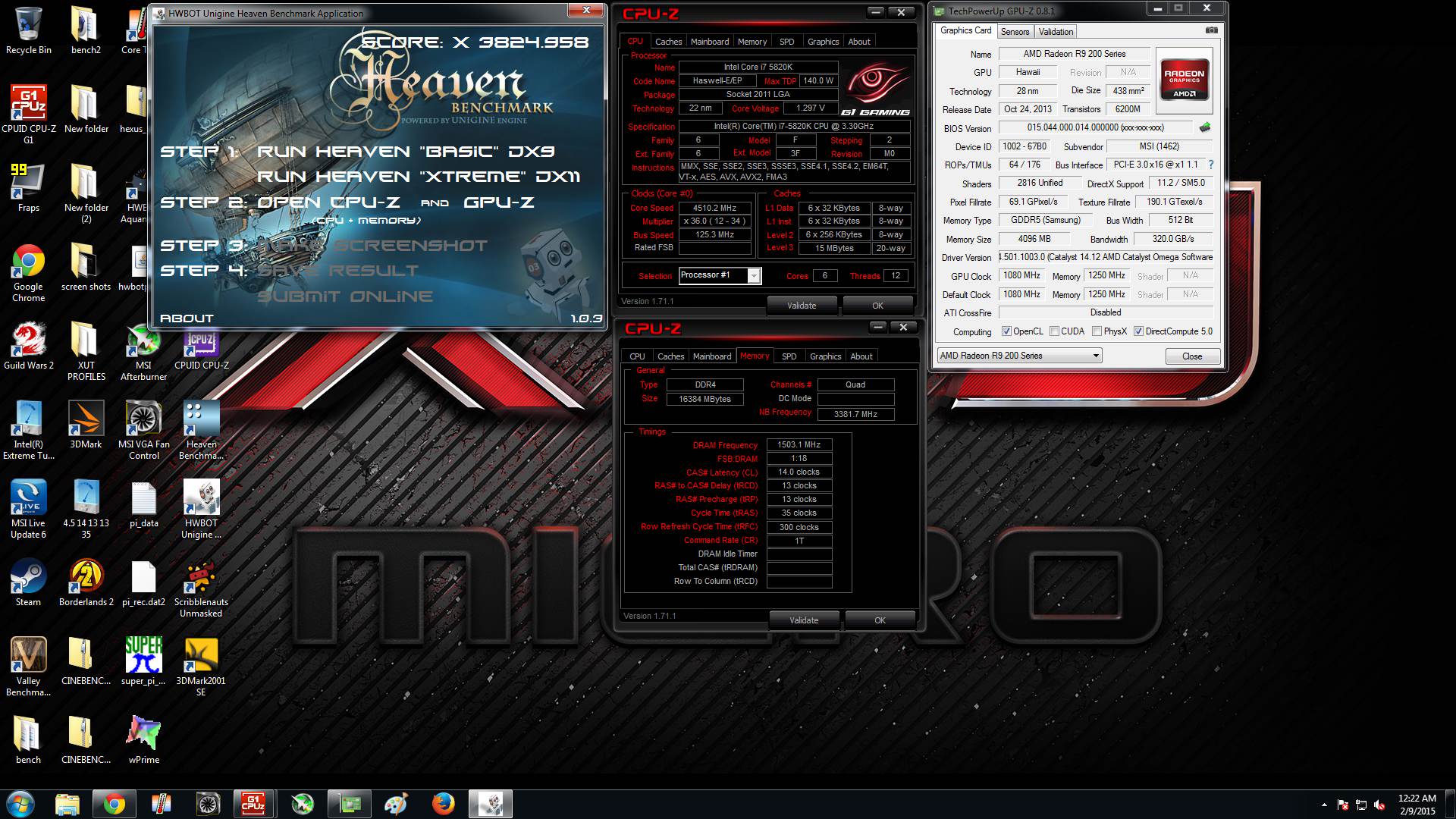This screenshot has height=819, width=1456.
Task: Open the screen shots folder
Action: coord(86,267)
